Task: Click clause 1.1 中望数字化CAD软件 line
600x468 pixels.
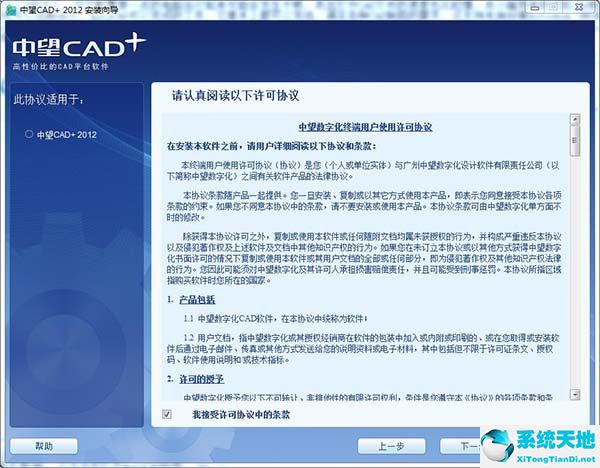Action: tap(275, 318)
